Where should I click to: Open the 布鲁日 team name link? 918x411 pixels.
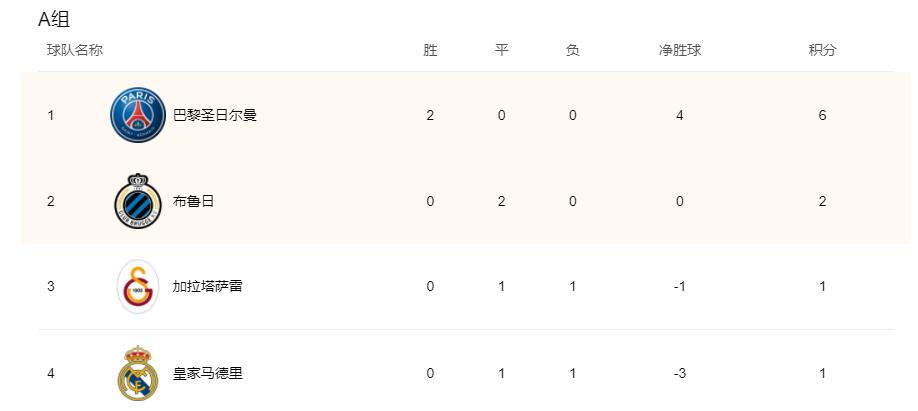click(x=193, y=201)
